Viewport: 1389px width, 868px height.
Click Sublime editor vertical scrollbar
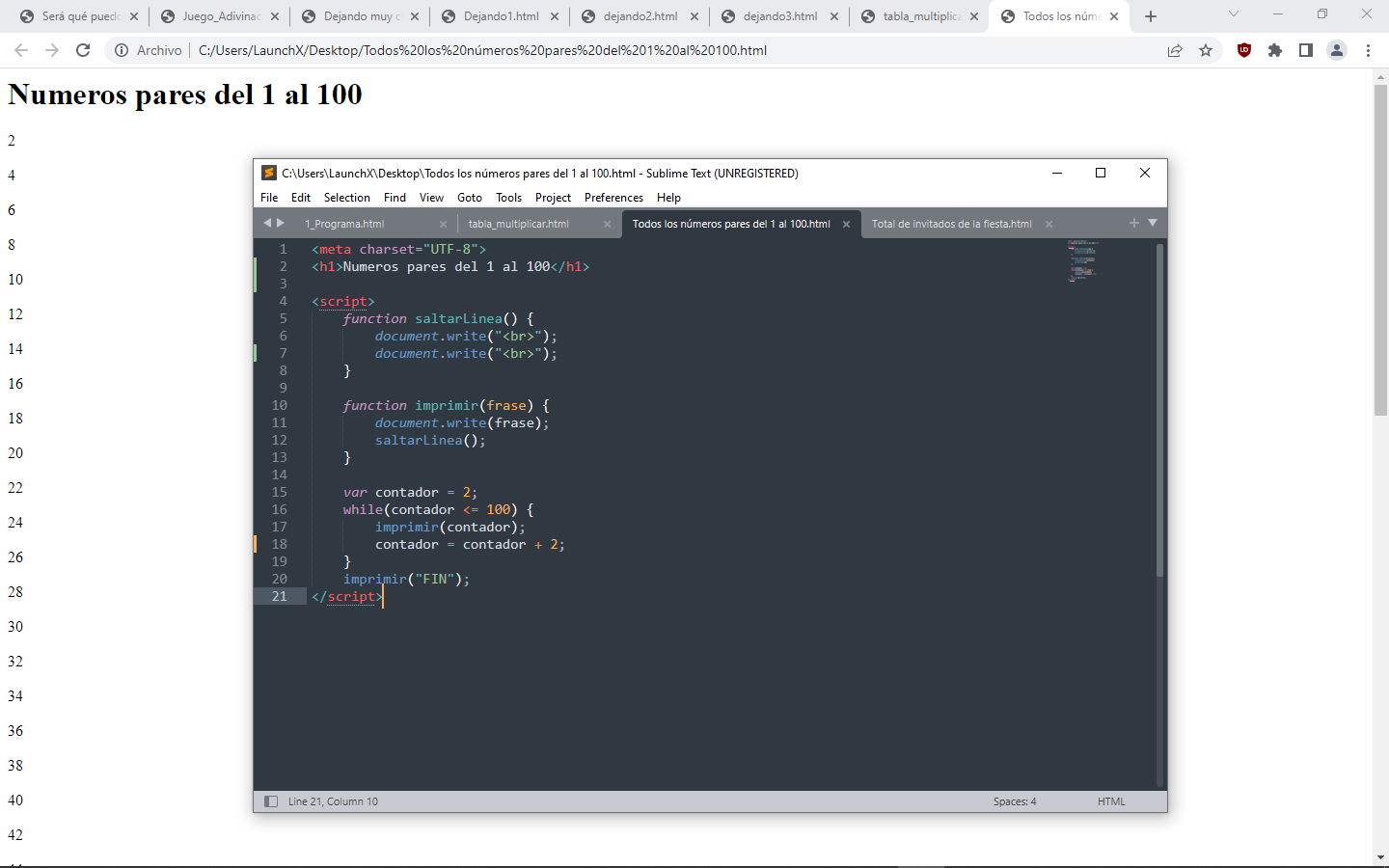pos(1159,410)
